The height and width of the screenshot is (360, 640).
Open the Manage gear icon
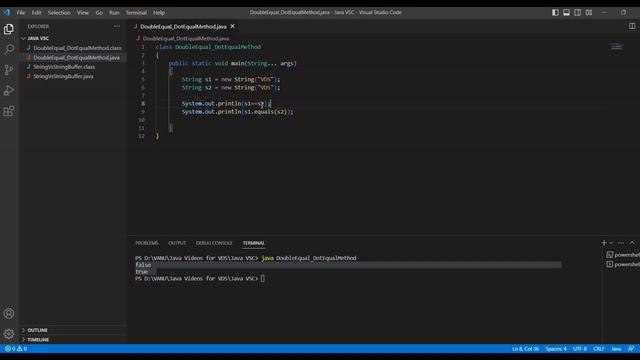(9, 334)
